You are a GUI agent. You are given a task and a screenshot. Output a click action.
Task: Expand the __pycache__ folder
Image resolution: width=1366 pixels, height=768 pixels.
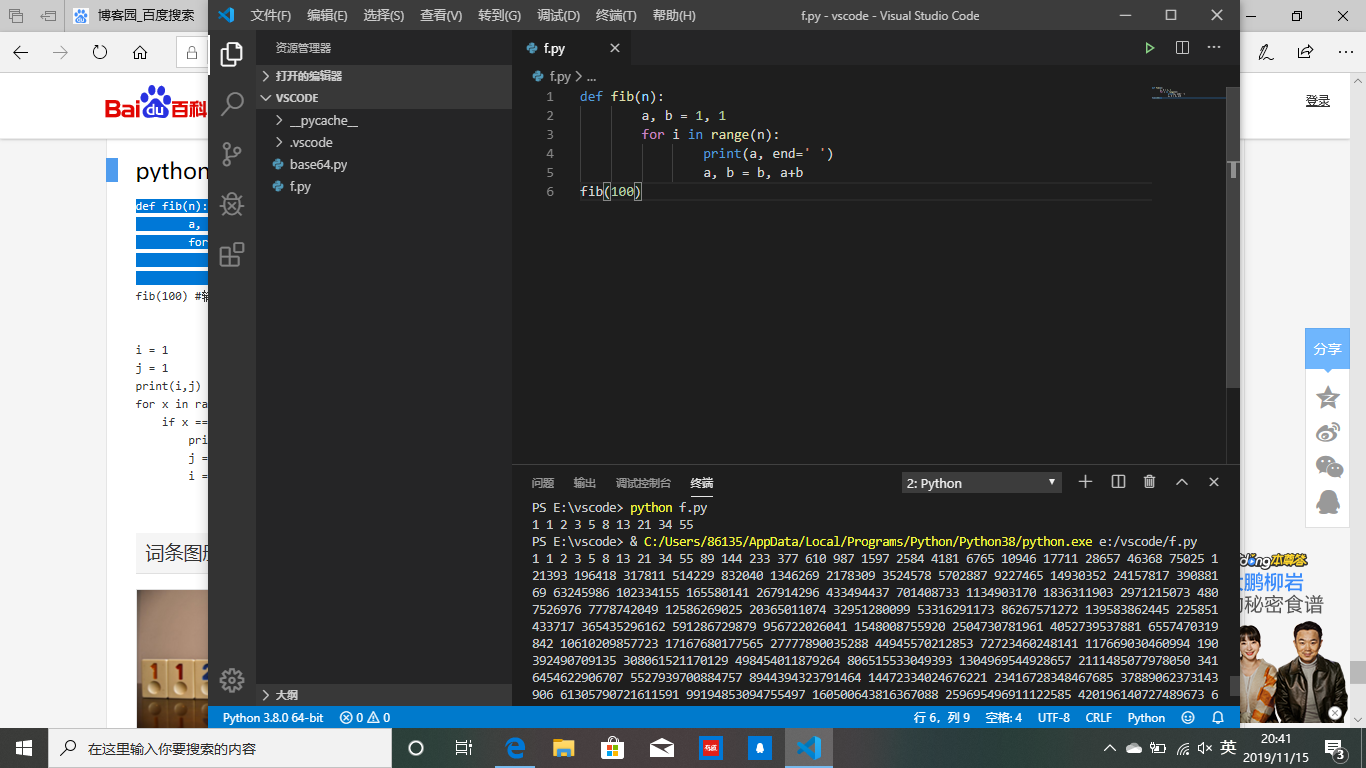[323, 121]
